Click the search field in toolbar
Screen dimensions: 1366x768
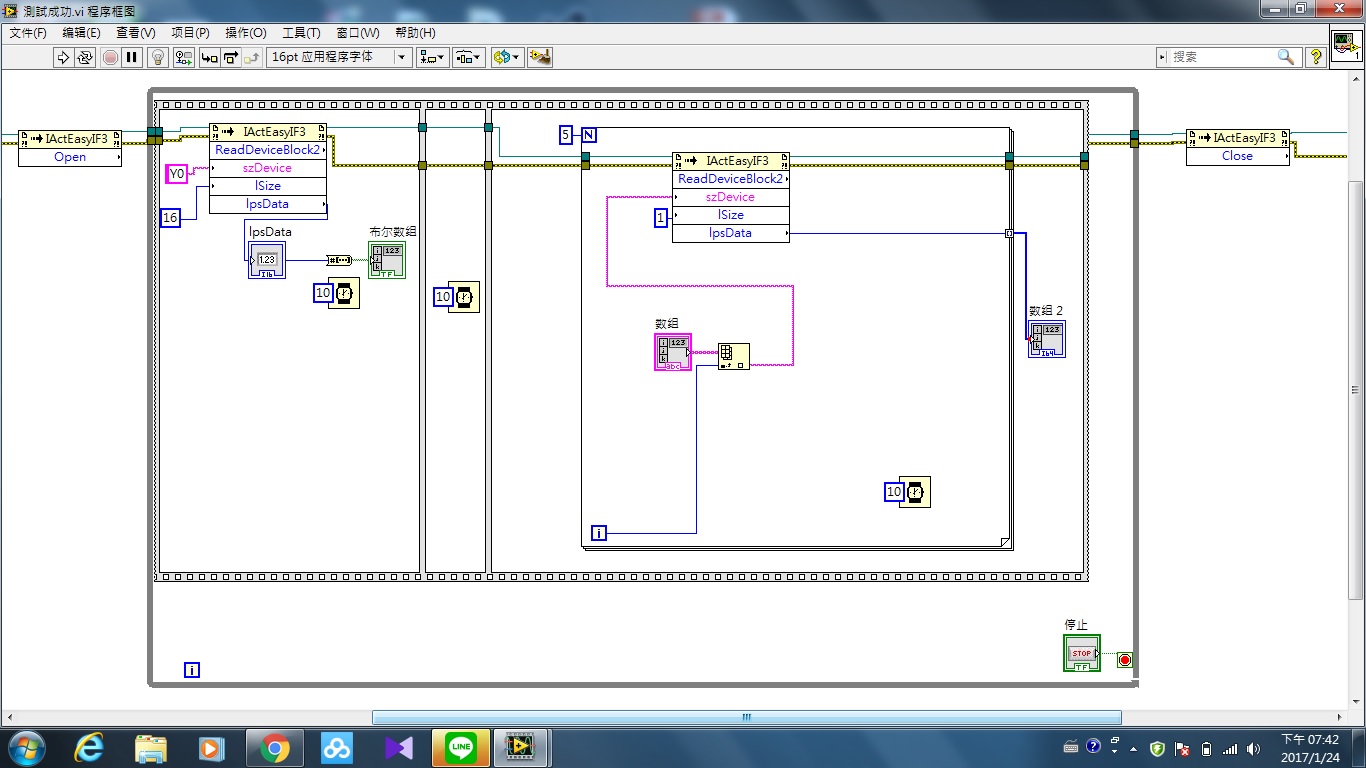[1222, 57]
